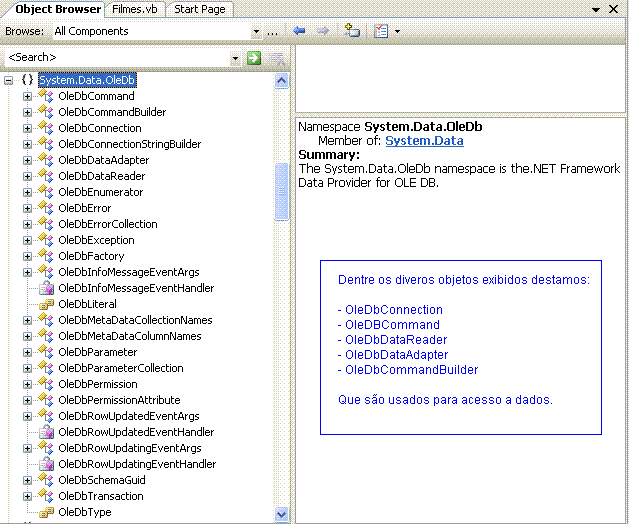Click the OleDbLiteral enum icon
629x524 pixels.
tap(46, 304)
